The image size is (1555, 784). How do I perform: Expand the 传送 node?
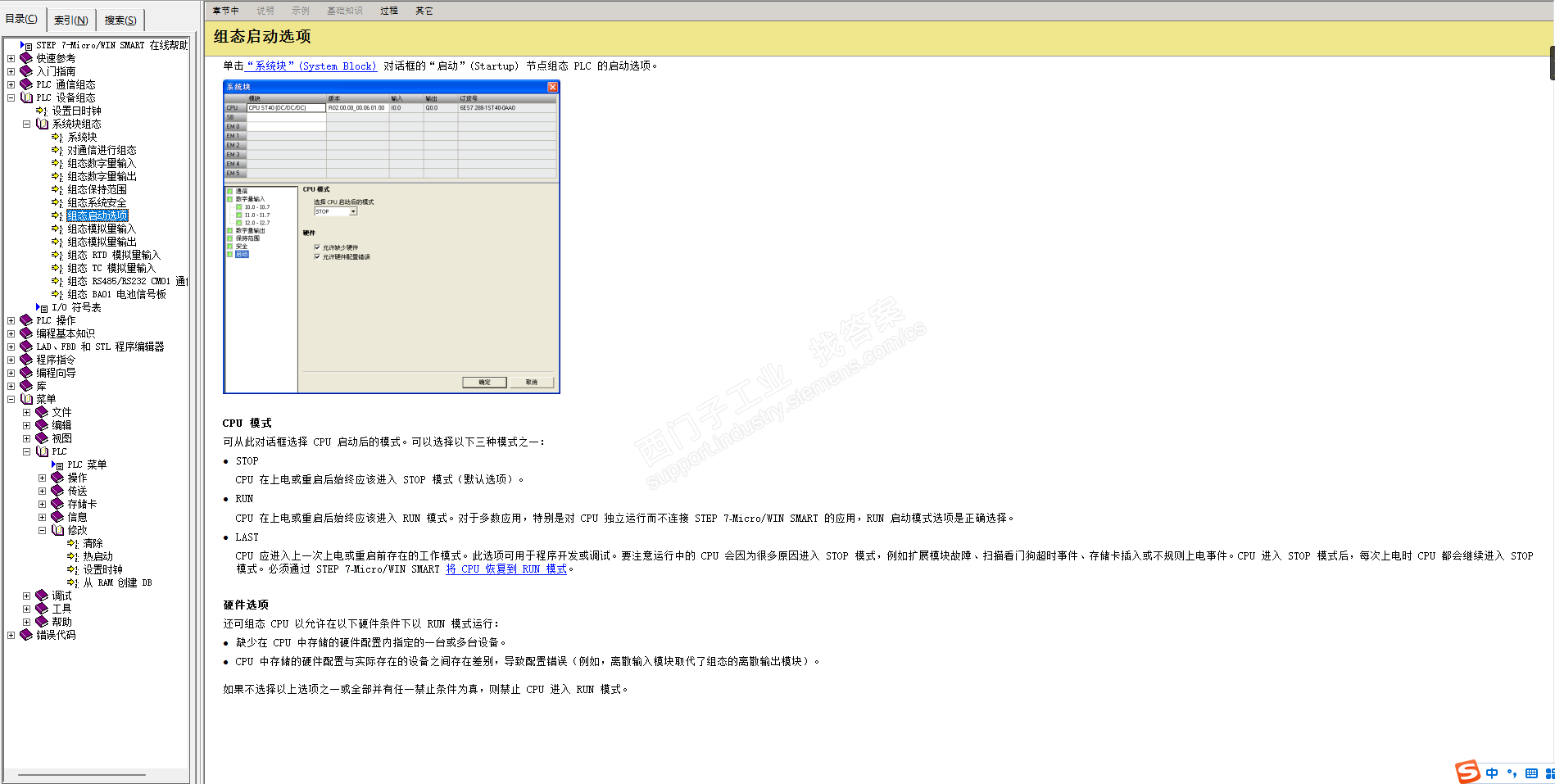pyautogui.click(x=42, y=491)
